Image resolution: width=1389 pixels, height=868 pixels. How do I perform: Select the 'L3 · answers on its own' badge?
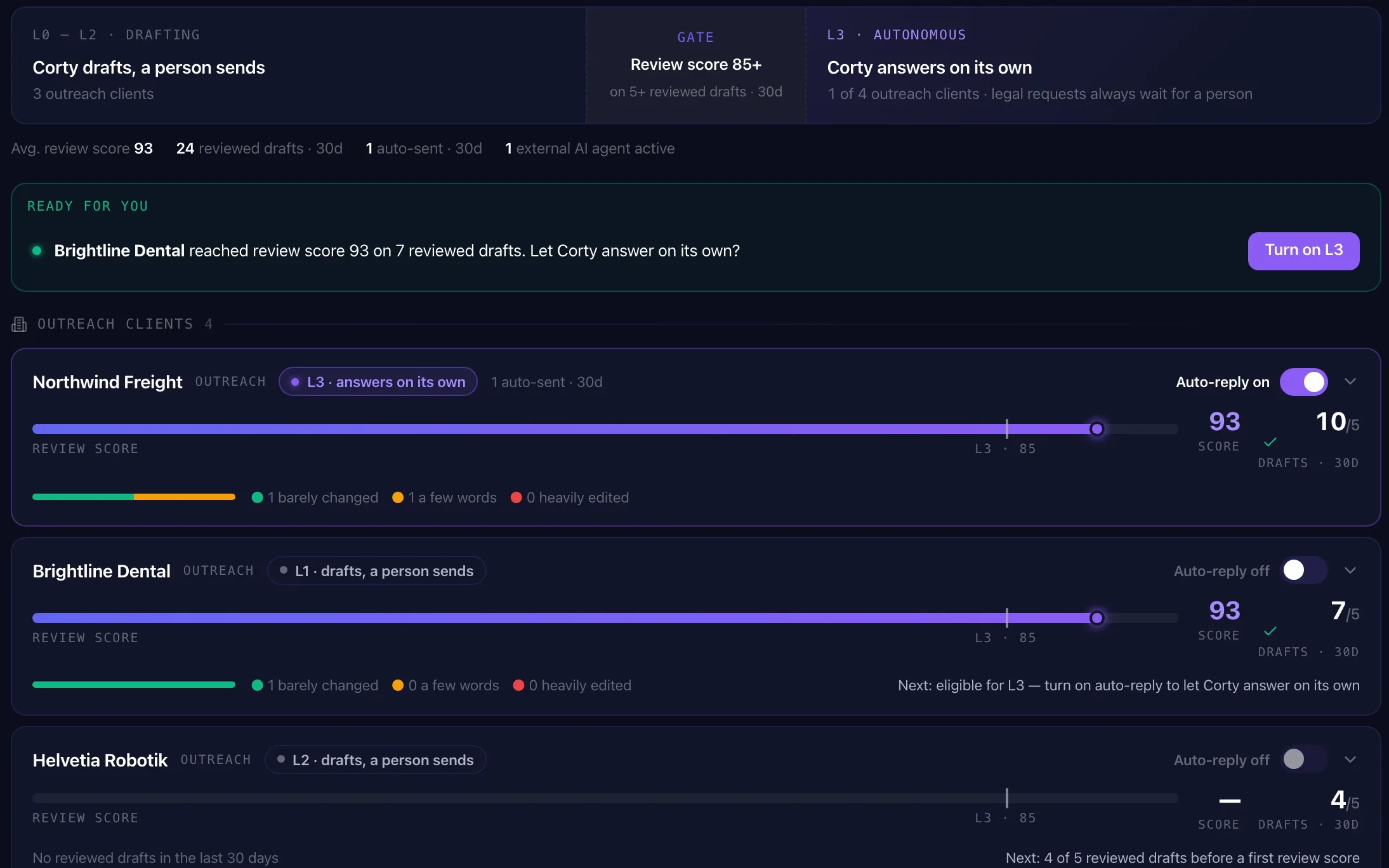pyautogui.click(x=378, y=382)
